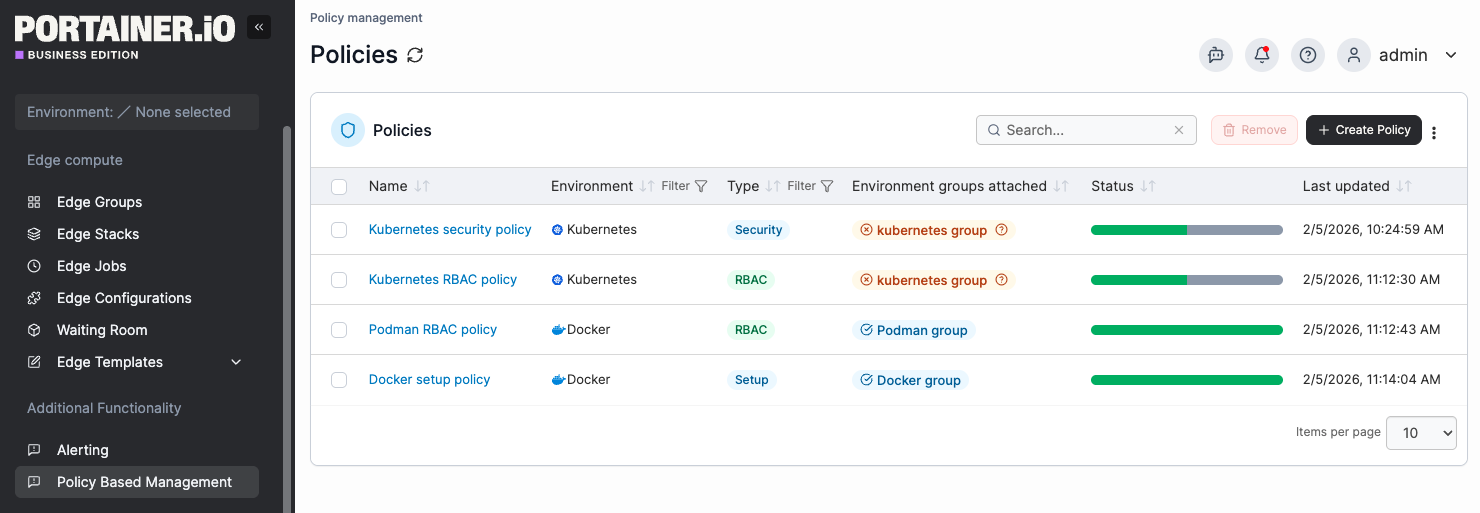Click the chat feedback icon in header

click(1216, 55)
